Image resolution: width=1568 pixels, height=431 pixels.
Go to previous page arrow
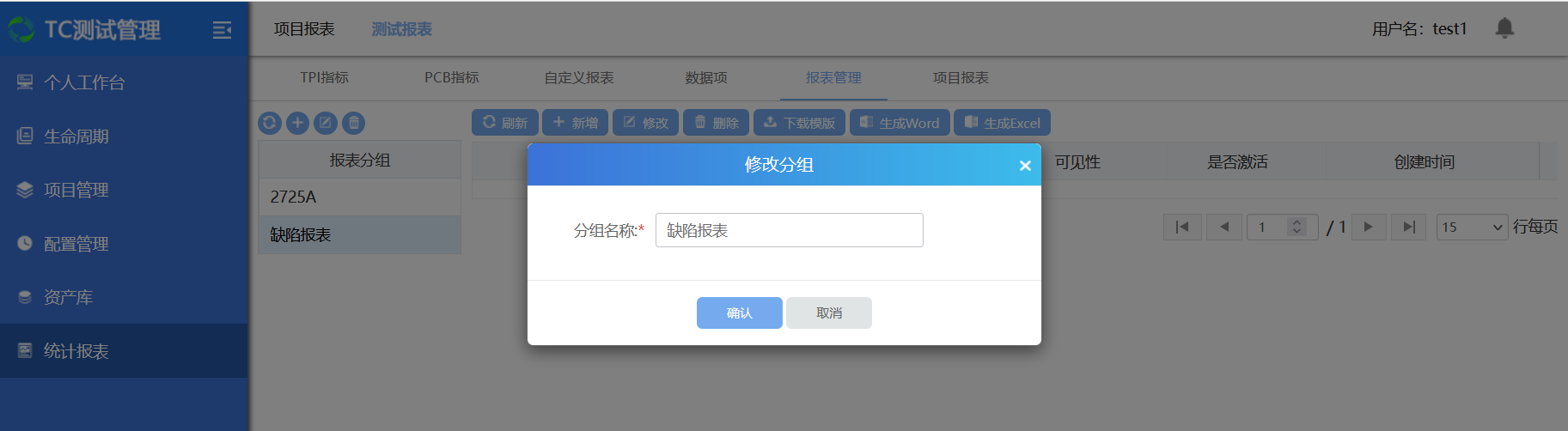tap(1224, 228)
